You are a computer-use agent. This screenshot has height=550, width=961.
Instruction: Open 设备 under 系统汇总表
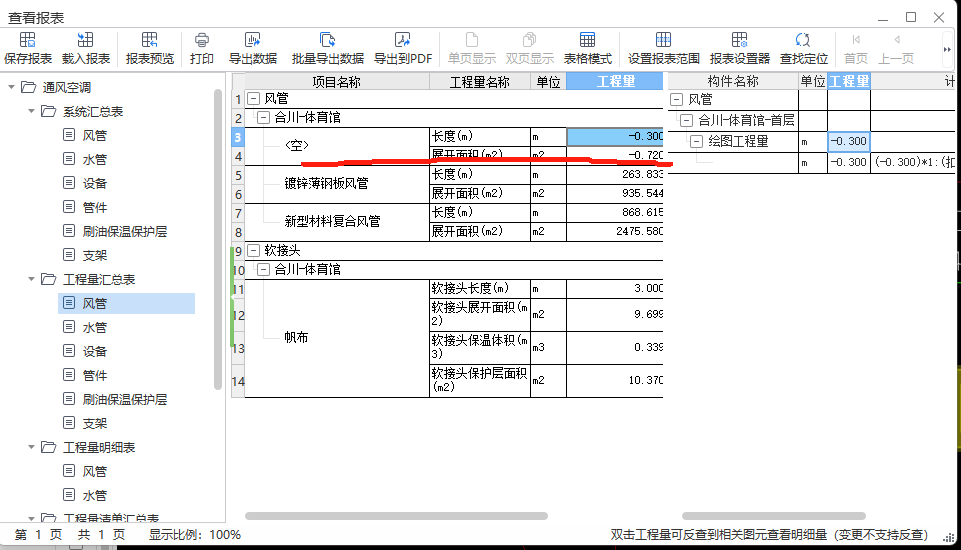click(x=94, y=183)
